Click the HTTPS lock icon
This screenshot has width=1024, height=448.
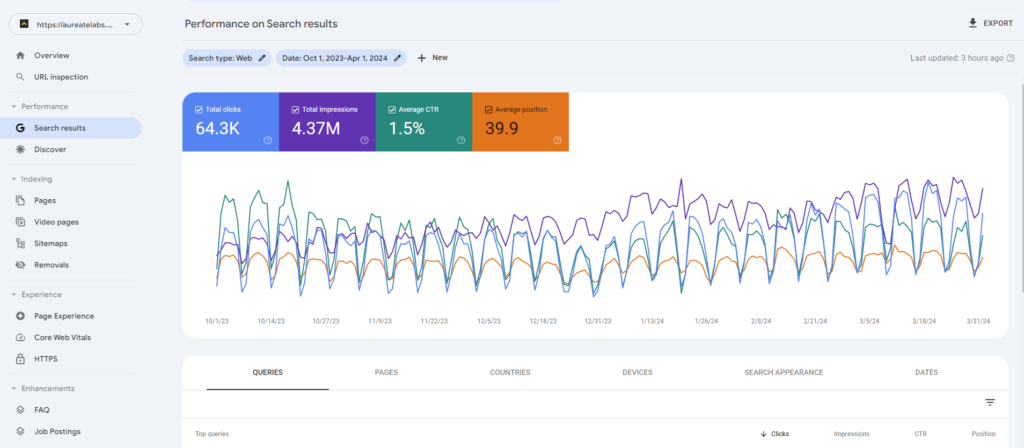[x=21, y=359]
